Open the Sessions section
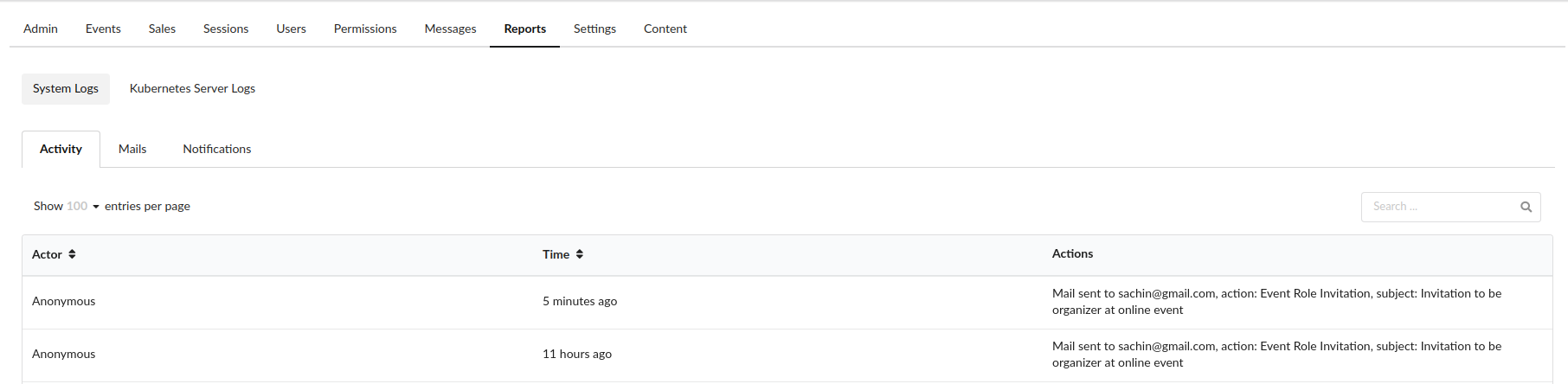1568x384 pixels. coord(226,29)
